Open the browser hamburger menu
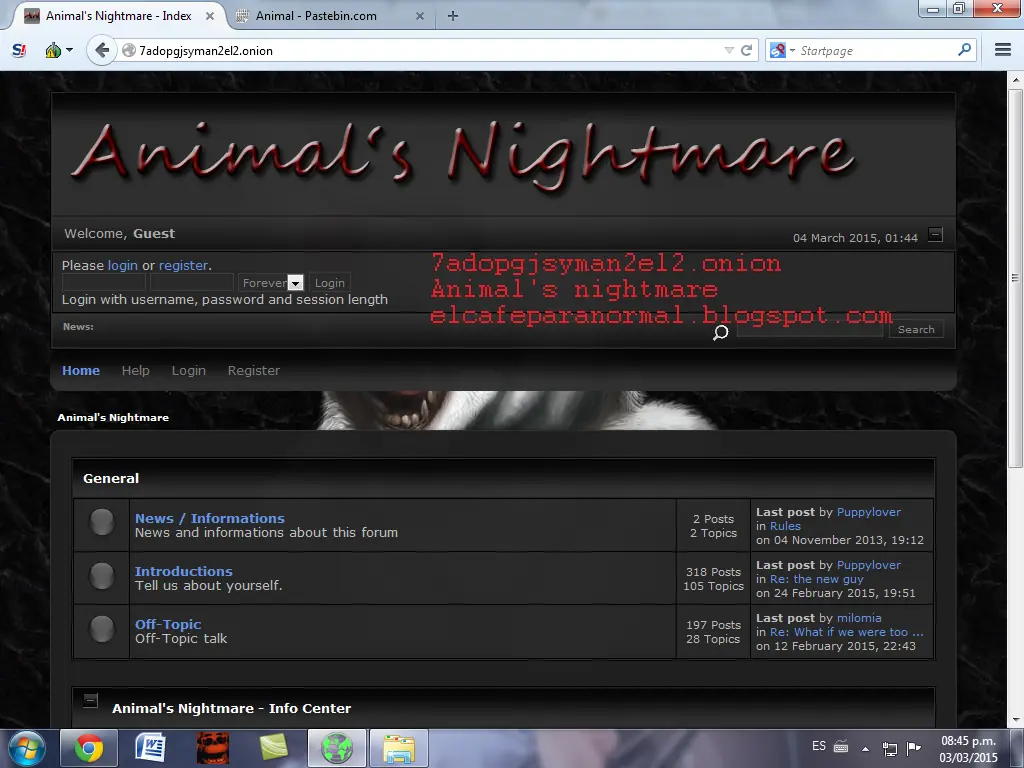 click(1002, 50)
